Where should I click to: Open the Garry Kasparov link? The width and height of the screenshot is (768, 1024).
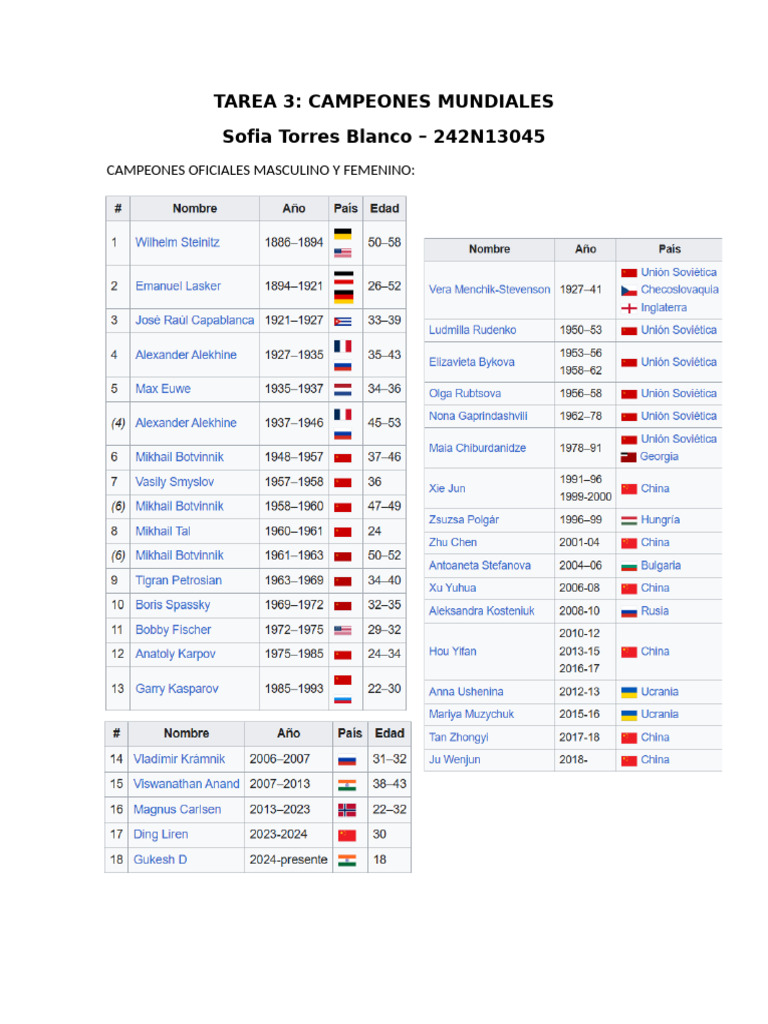[176, 688]
